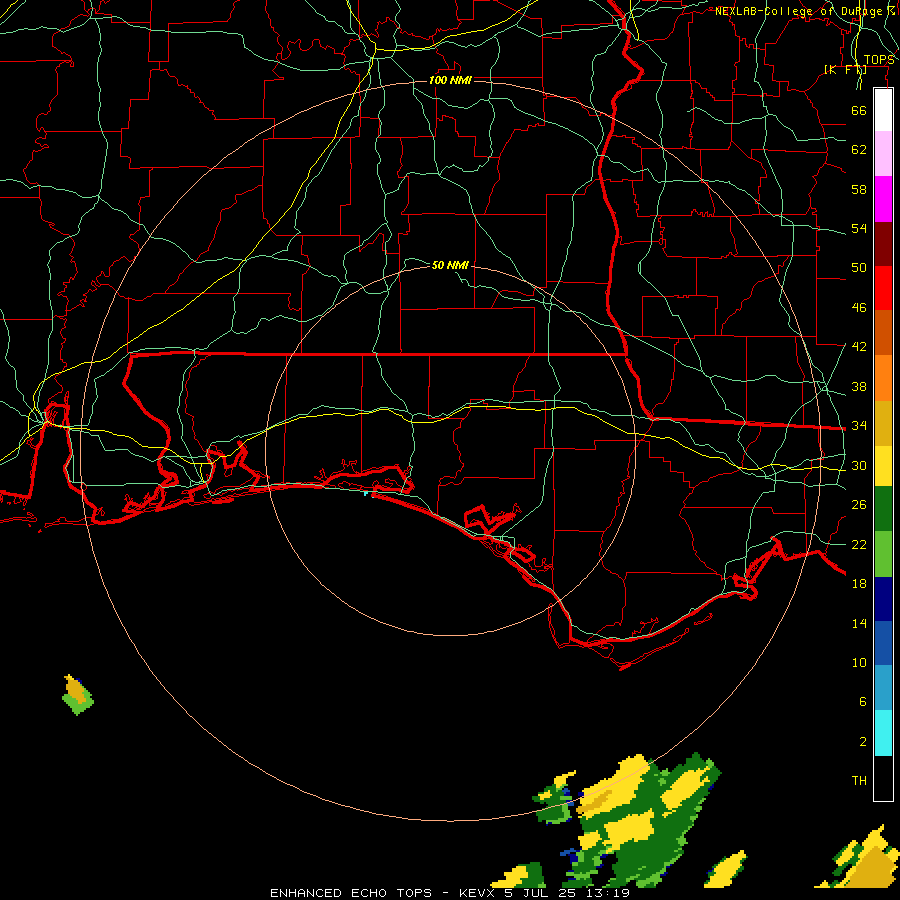The width and height of the screenshot is (900, 900).
Task: Click the legend value 2
Action: coord(862,742)
